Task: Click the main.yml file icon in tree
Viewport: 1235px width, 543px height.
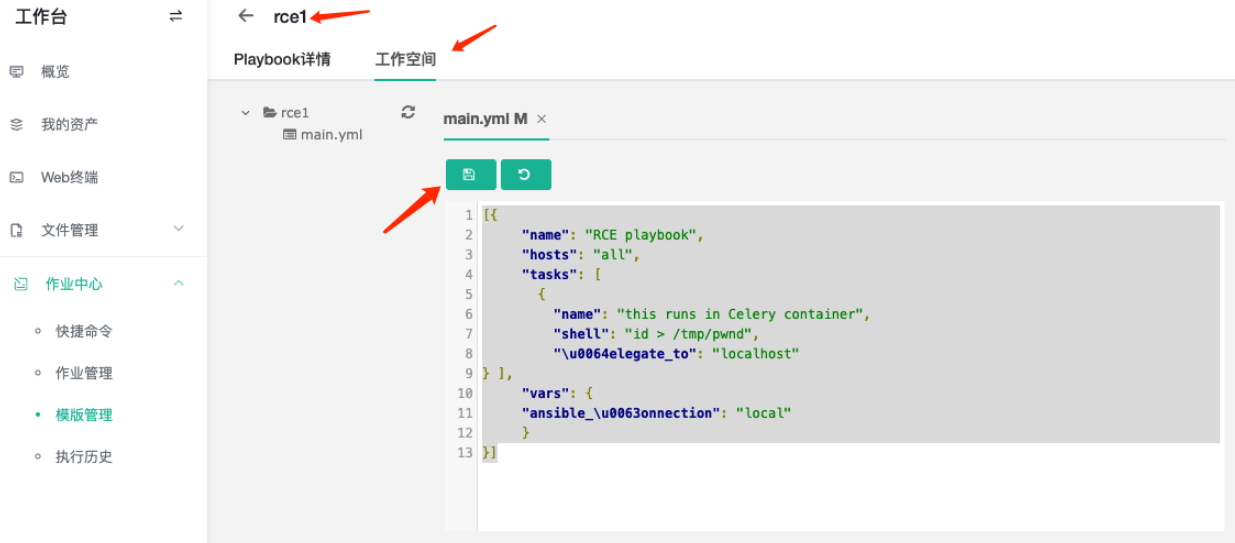Action: (x=290, y=134)
